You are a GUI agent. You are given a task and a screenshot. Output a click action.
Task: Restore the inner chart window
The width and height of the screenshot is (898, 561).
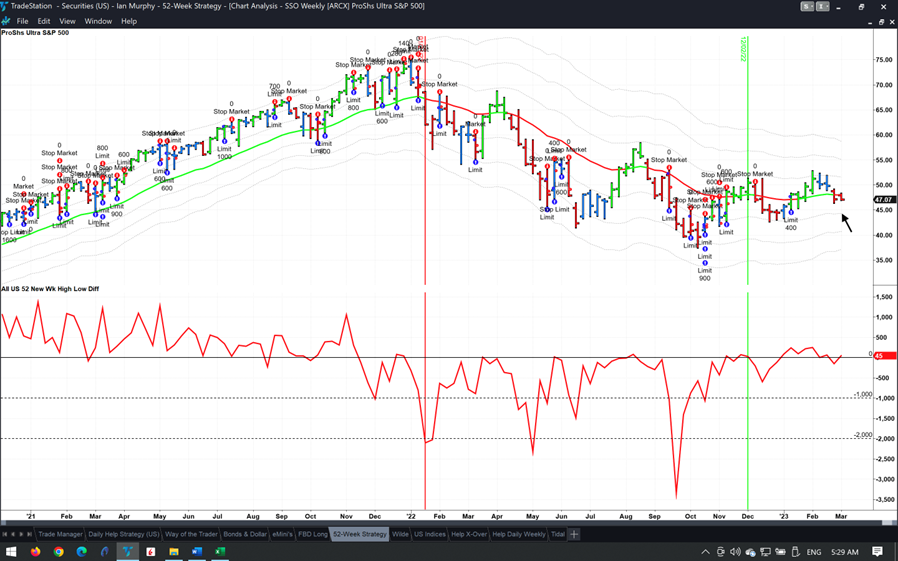tap(881, 21)
